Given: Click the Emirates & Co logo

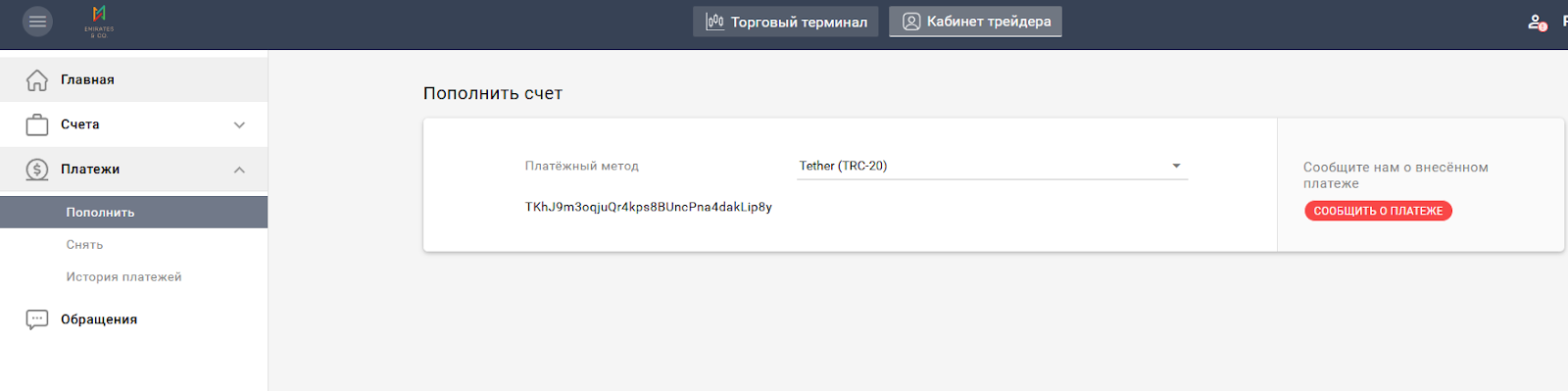Looking at the screenshot, I should [99, 22].
